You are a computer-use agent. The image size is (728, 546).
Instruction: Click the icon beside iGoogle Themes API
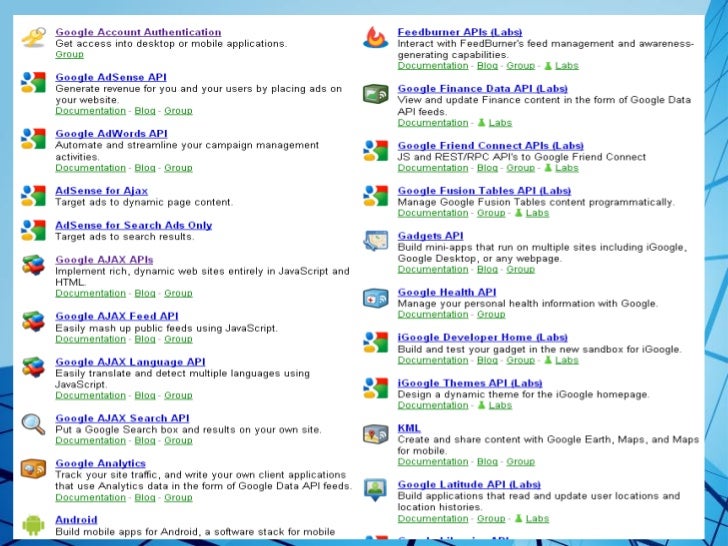[376, 388]
